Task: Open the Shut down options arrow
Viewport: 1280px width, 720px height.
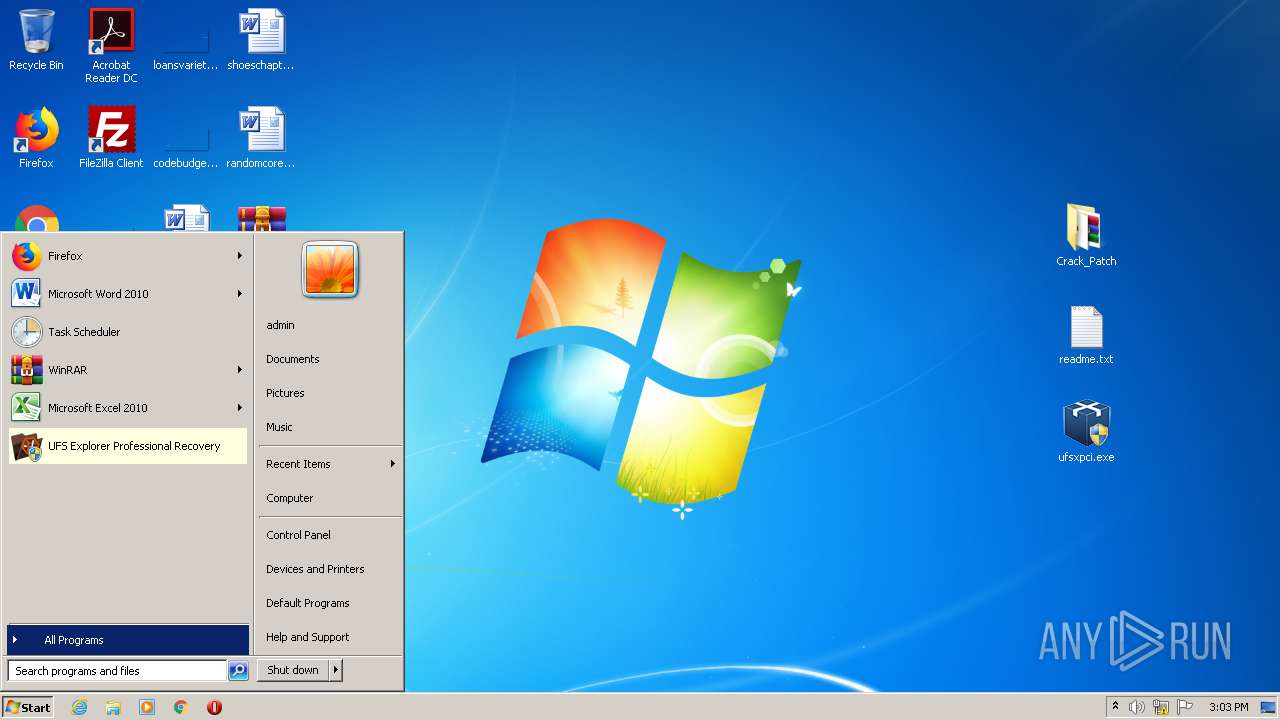Action: (336, 670)
